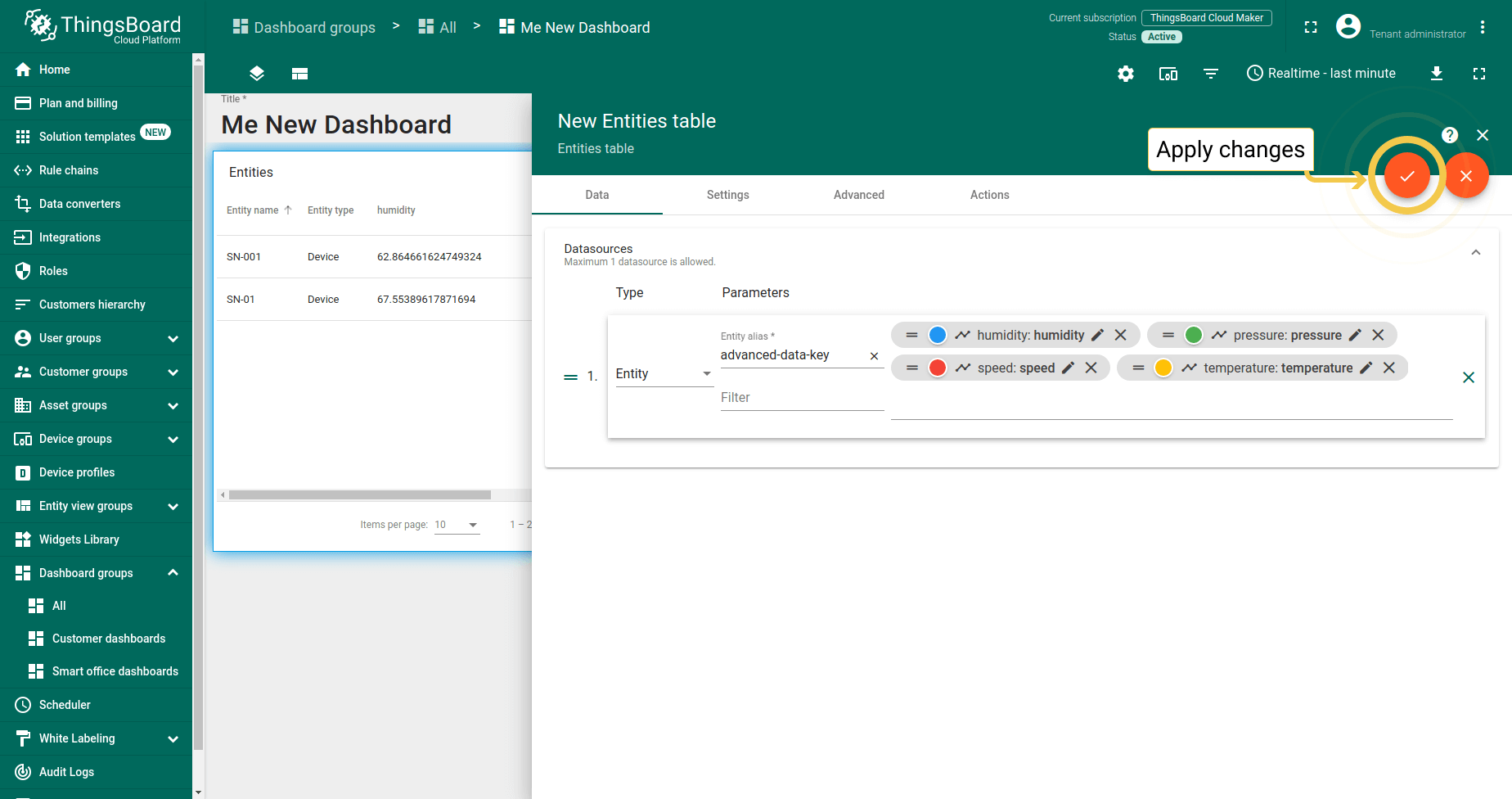Open the manage layouts icon
The width and height of the screenshot is (1512, 799).
pyautogui.click(x=299, y=74)
